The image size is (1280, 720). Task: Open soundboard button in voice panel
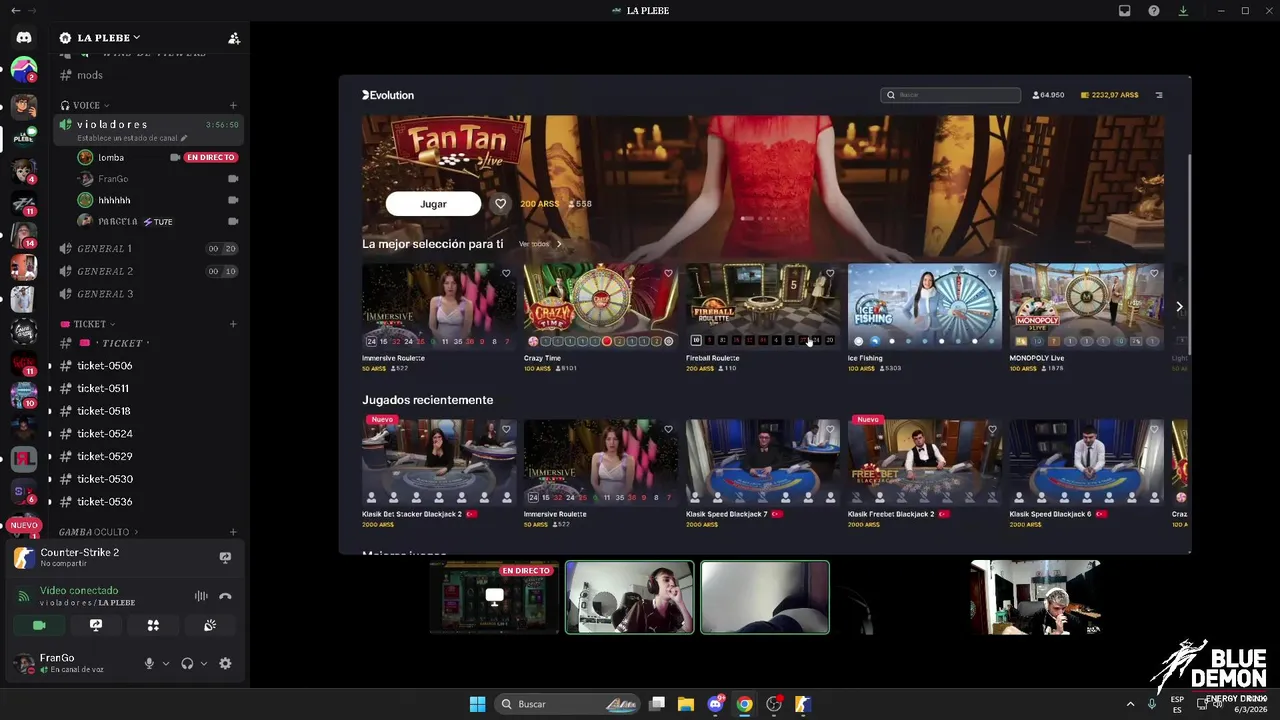tap(210, 625)
